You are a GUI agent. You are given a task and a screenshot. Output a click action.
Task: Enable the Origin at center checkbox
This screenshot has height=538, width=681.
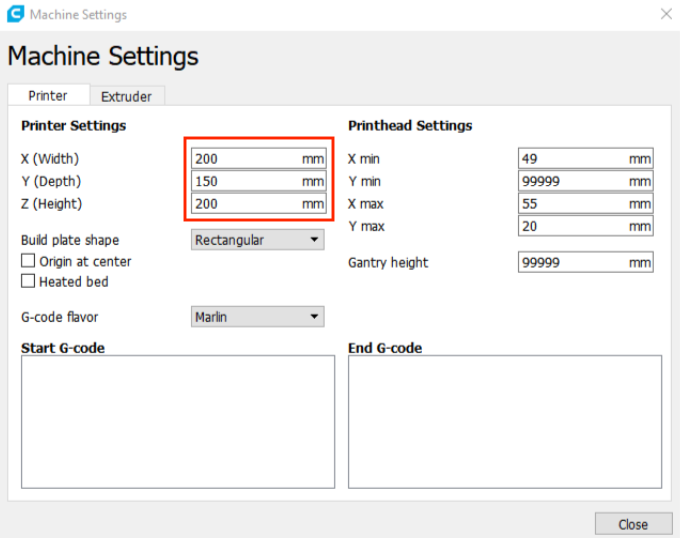[28, 261]
